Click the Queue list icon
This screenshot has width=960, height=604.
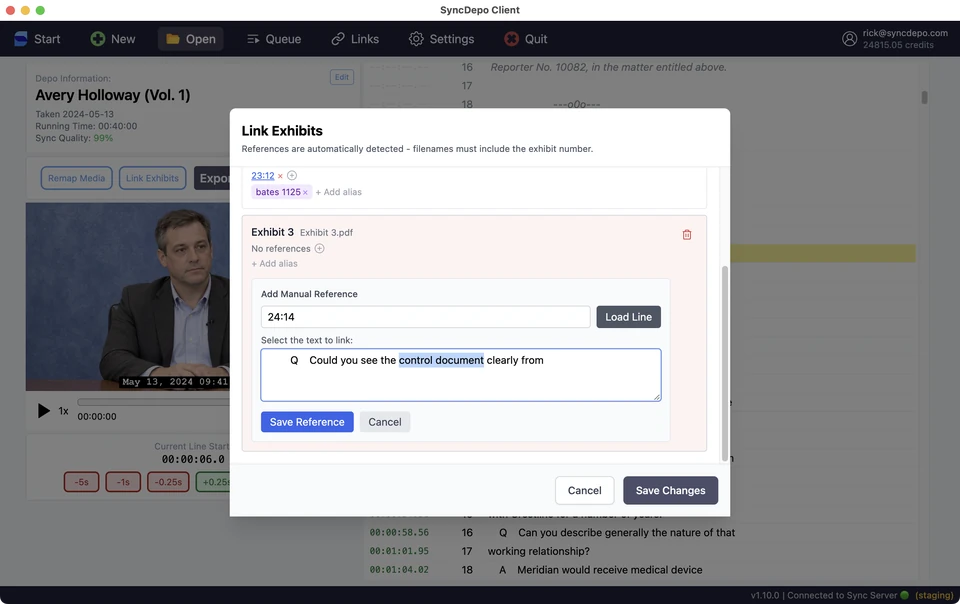[253, 39]
